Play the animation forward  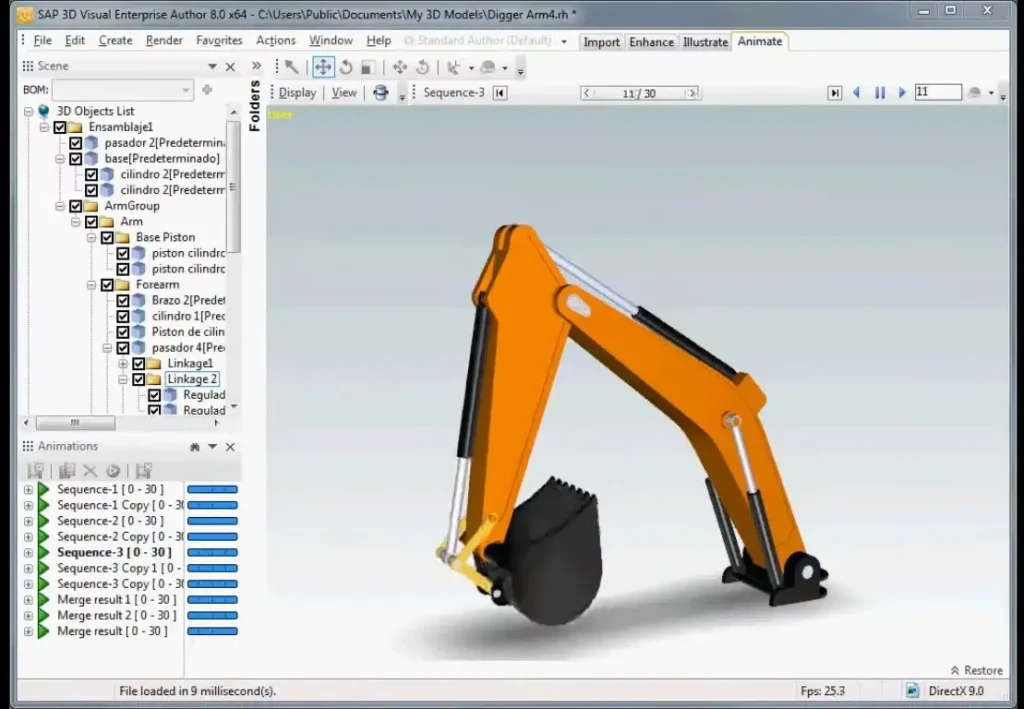[902, 93]
